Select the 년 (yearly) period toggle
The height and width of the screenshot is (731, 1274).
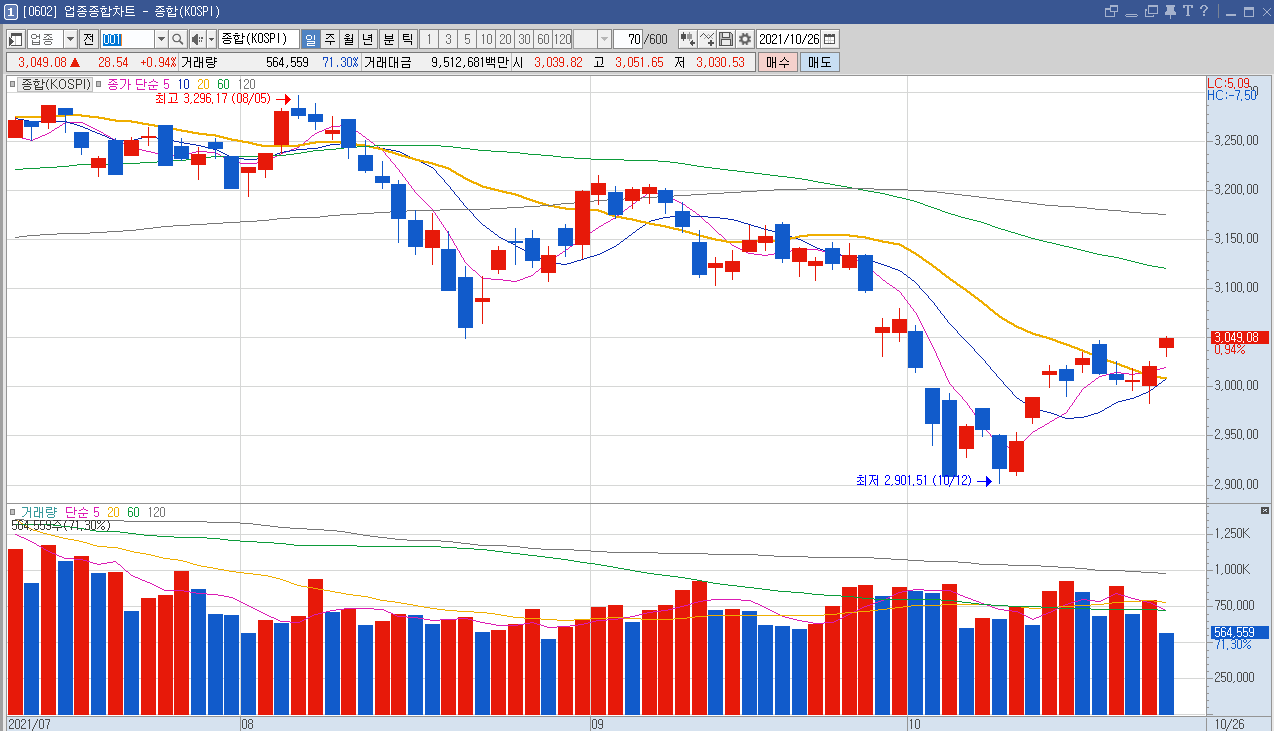(x=367, y=39)
